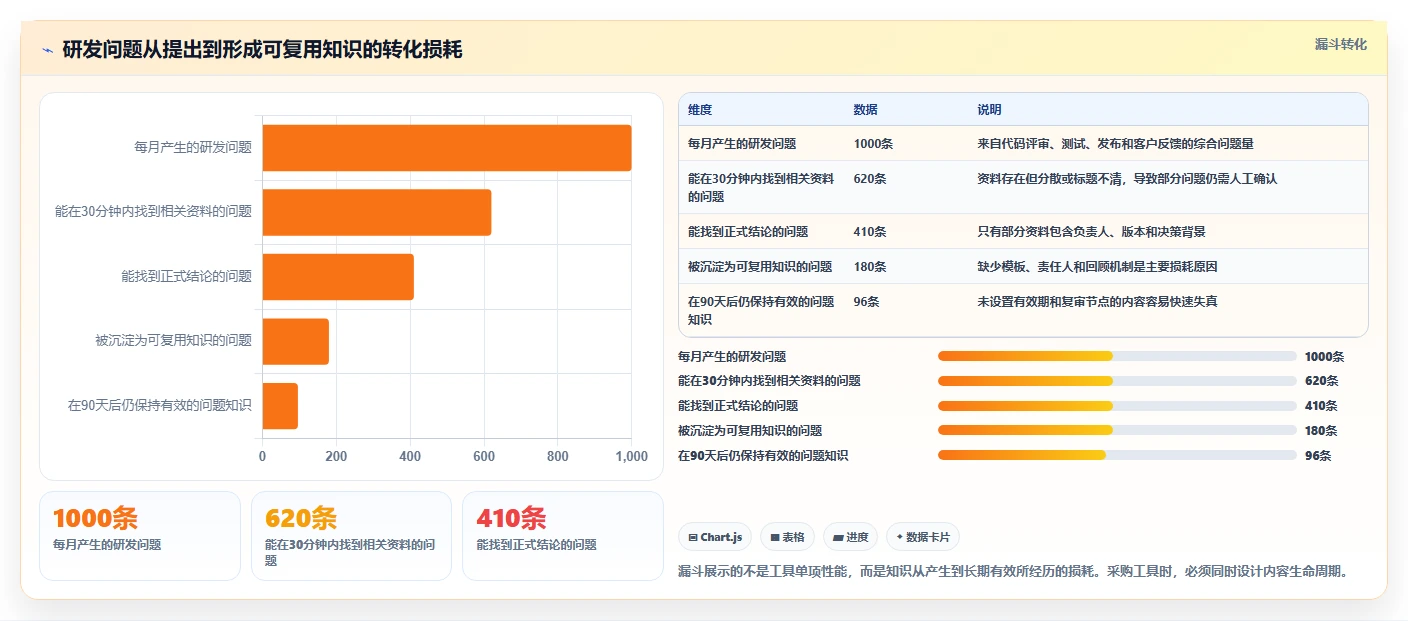Click the 维度 column header

(x=700, y=110)
